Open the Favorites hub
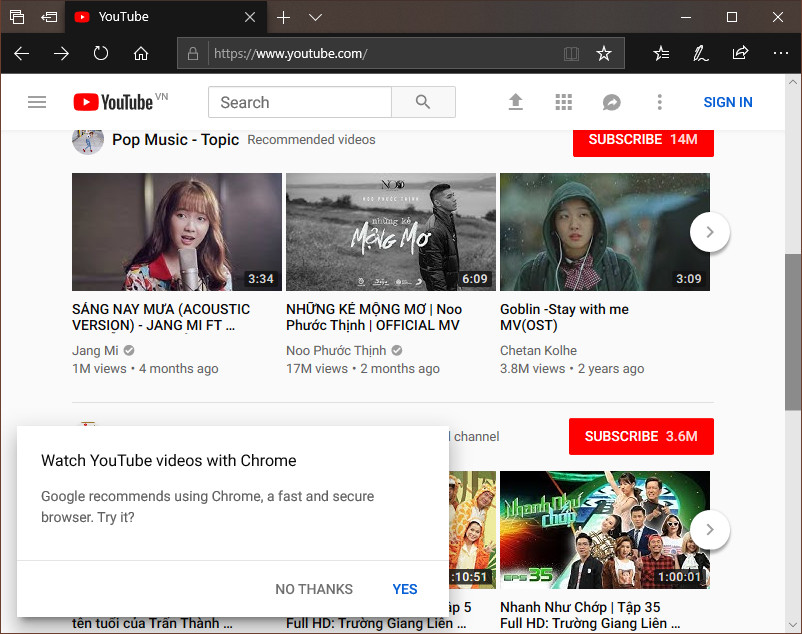This screenshot has width=802, height=634. [661, 53]
